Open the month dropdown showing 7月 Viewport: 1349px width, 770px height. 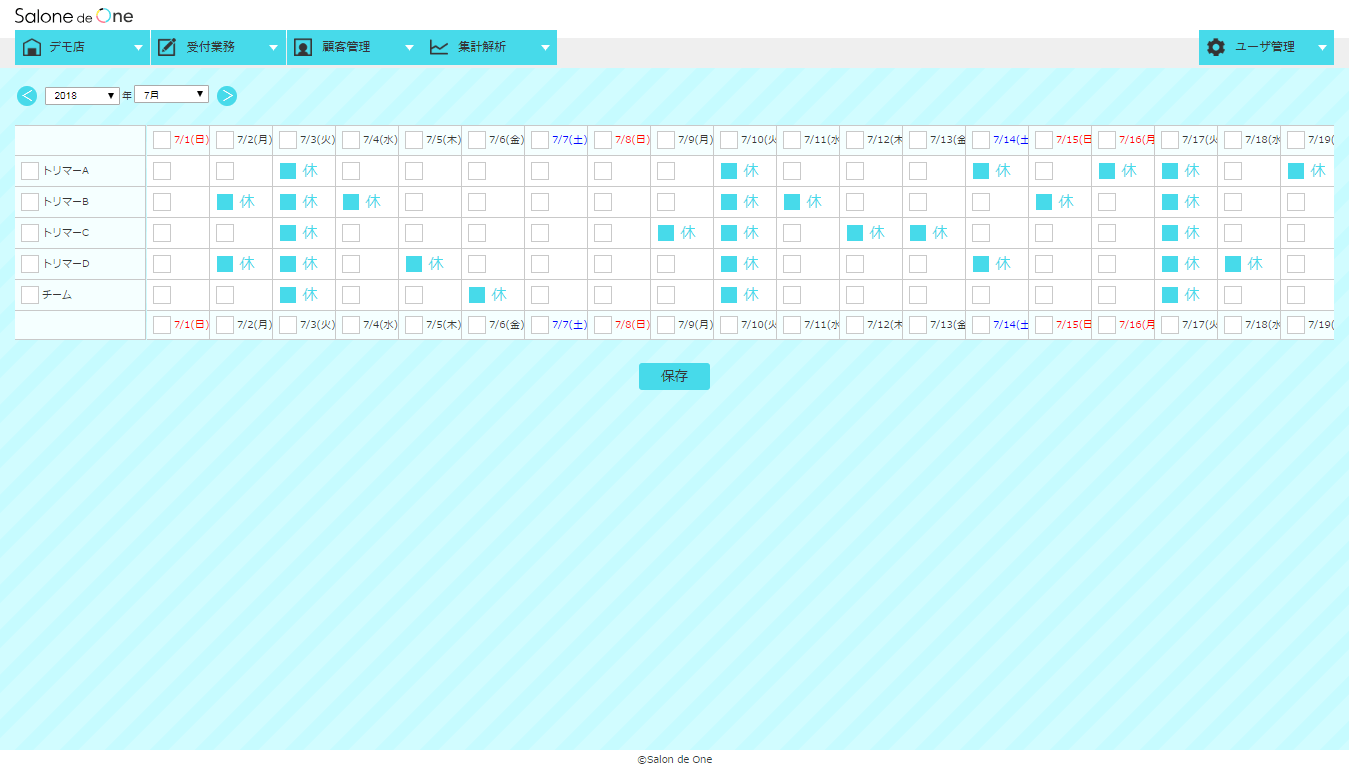click(x=171, y=95)
